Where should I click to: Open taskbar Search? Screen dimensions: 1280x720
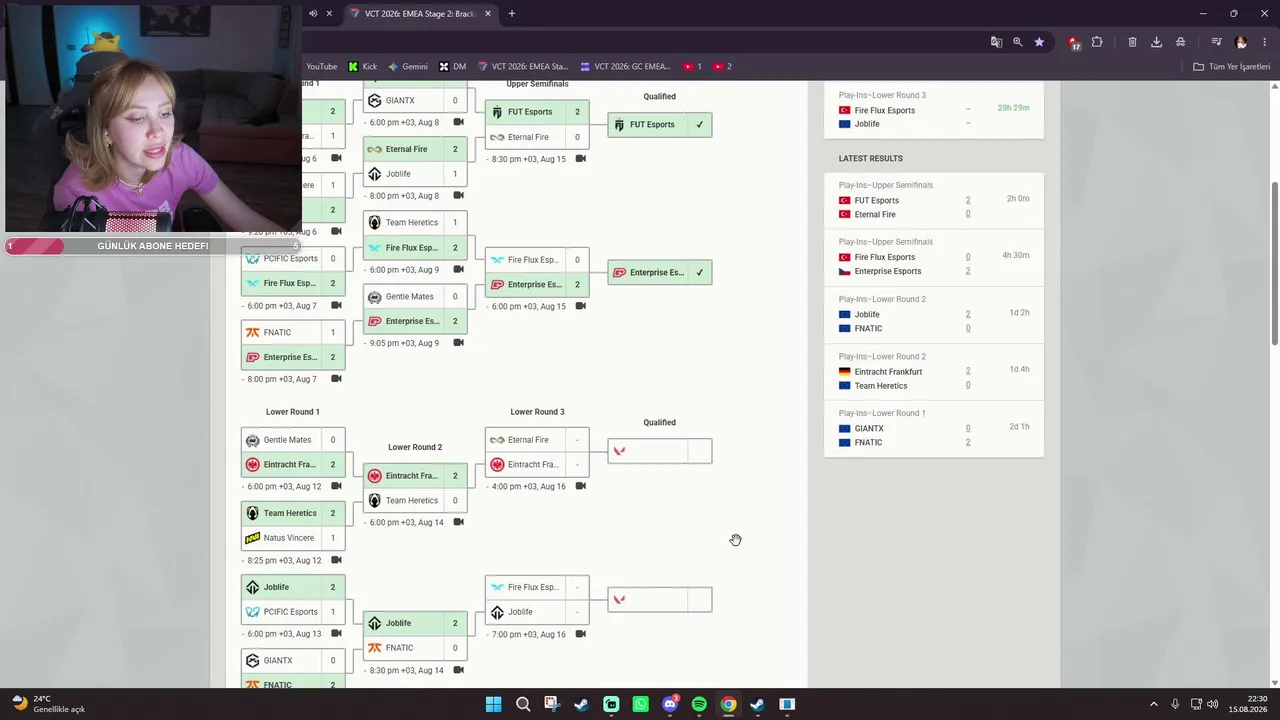tap(523, 704)
